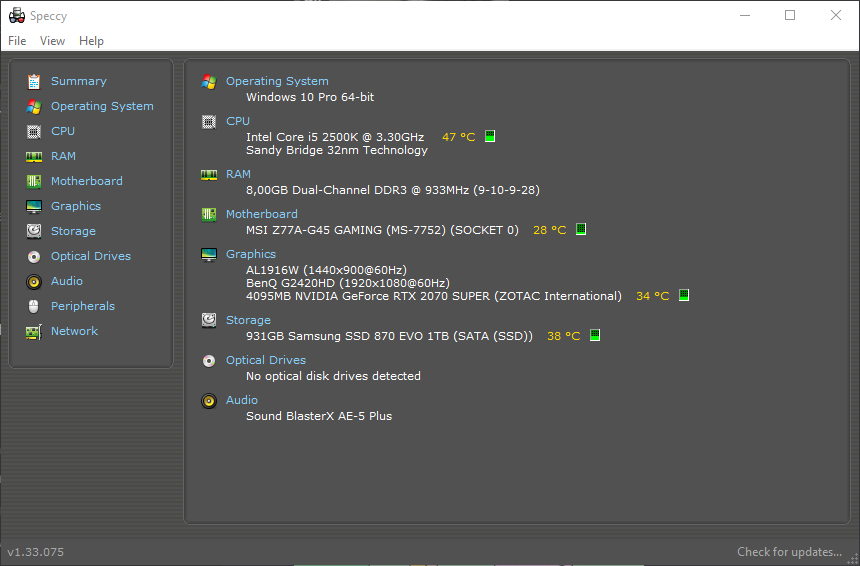The width and height of the screenshot is (860, 566).
Task: Click the Optical Drives disc icon in sidebar
Action: (34, 257)
